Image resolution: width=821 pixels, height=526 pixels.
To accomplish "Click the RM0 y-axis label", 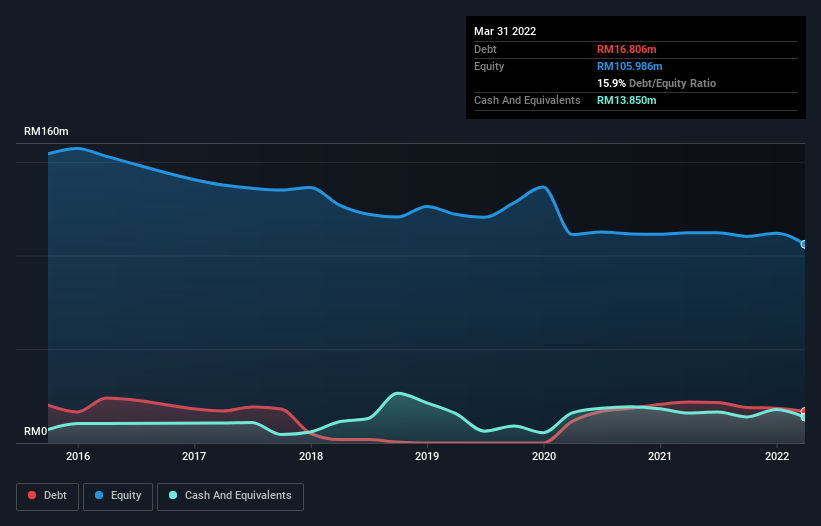I will [36, 431].
